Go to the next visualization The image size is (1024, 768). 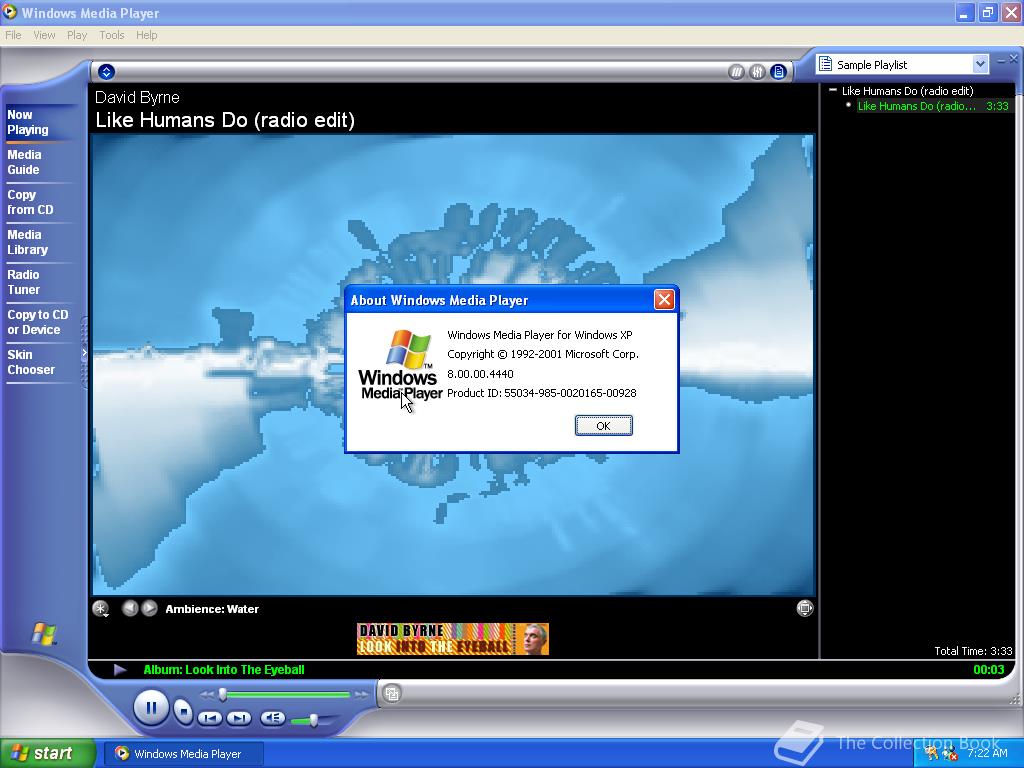point(150,609)
